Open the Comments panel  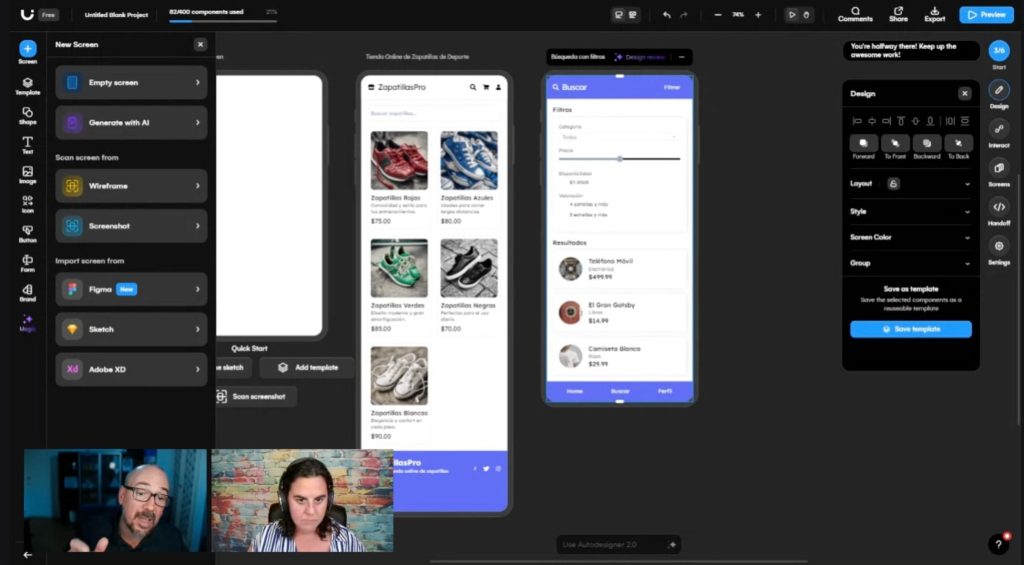point(855,14)
